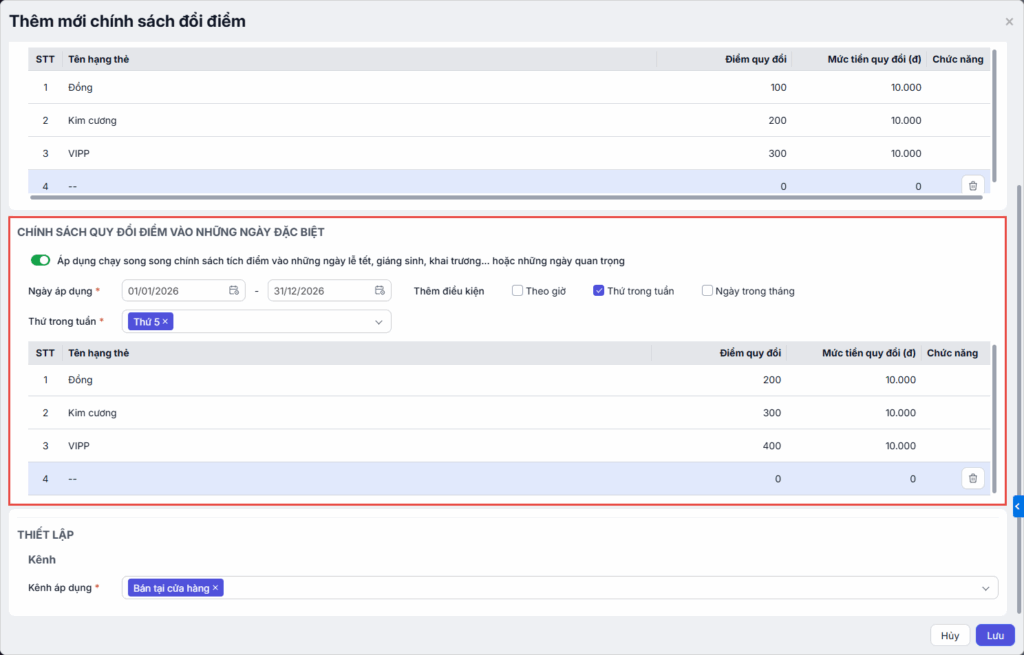Uncheck the "Thứ trong tuần" checkbox
Screen dimensions: 1024x655
click(x=598, y=291)
